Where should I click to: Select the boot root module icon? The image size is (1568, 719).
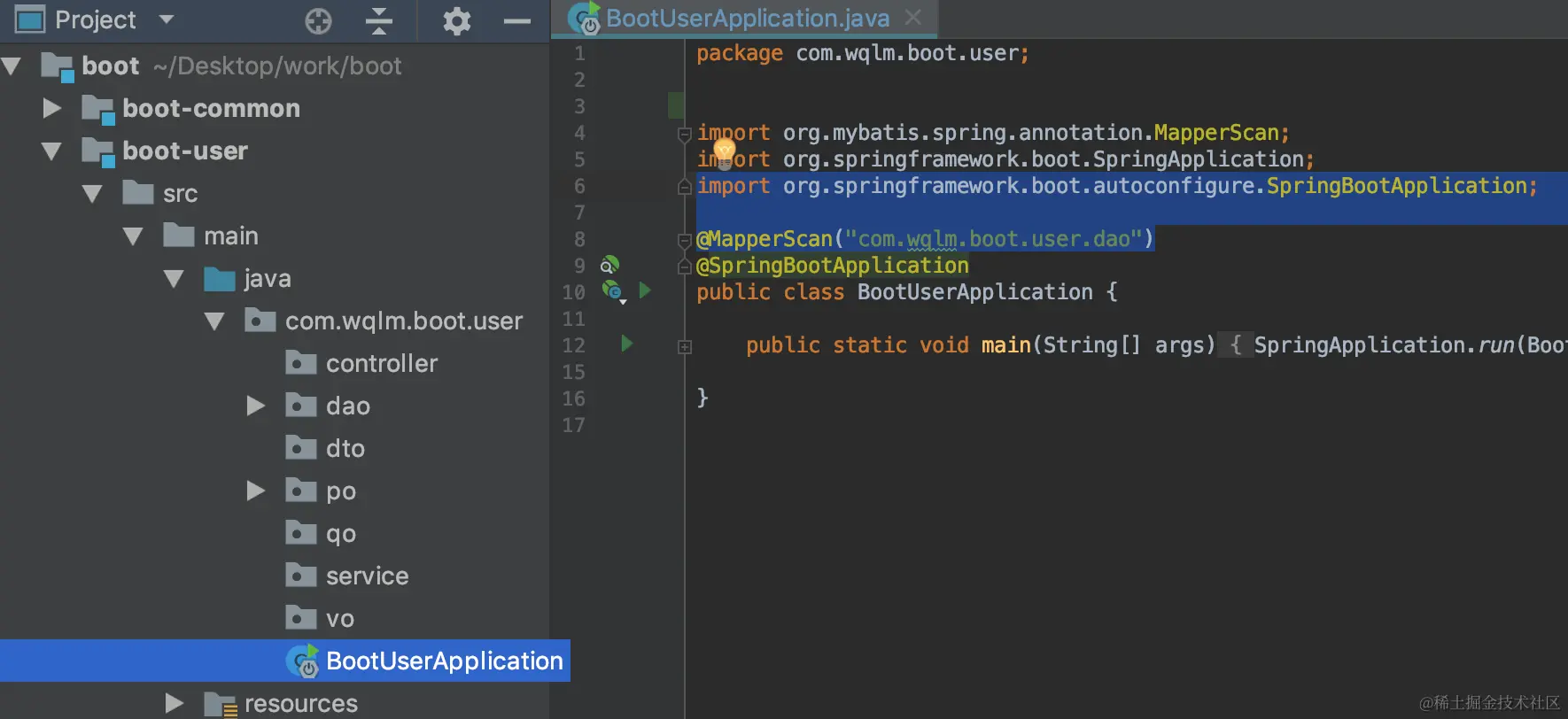coord(58,66)
